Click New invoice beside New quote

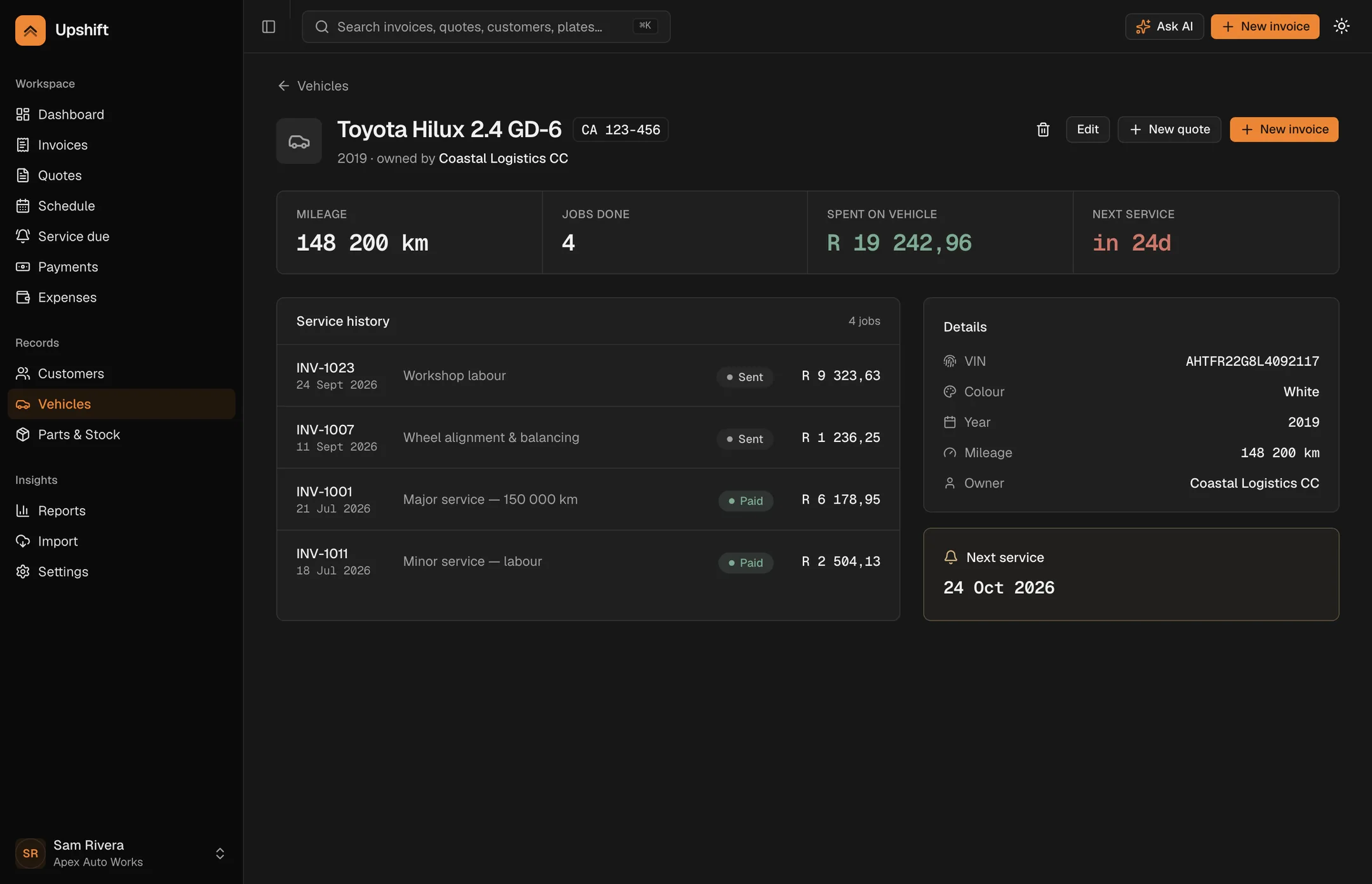tap(1284, 130)
